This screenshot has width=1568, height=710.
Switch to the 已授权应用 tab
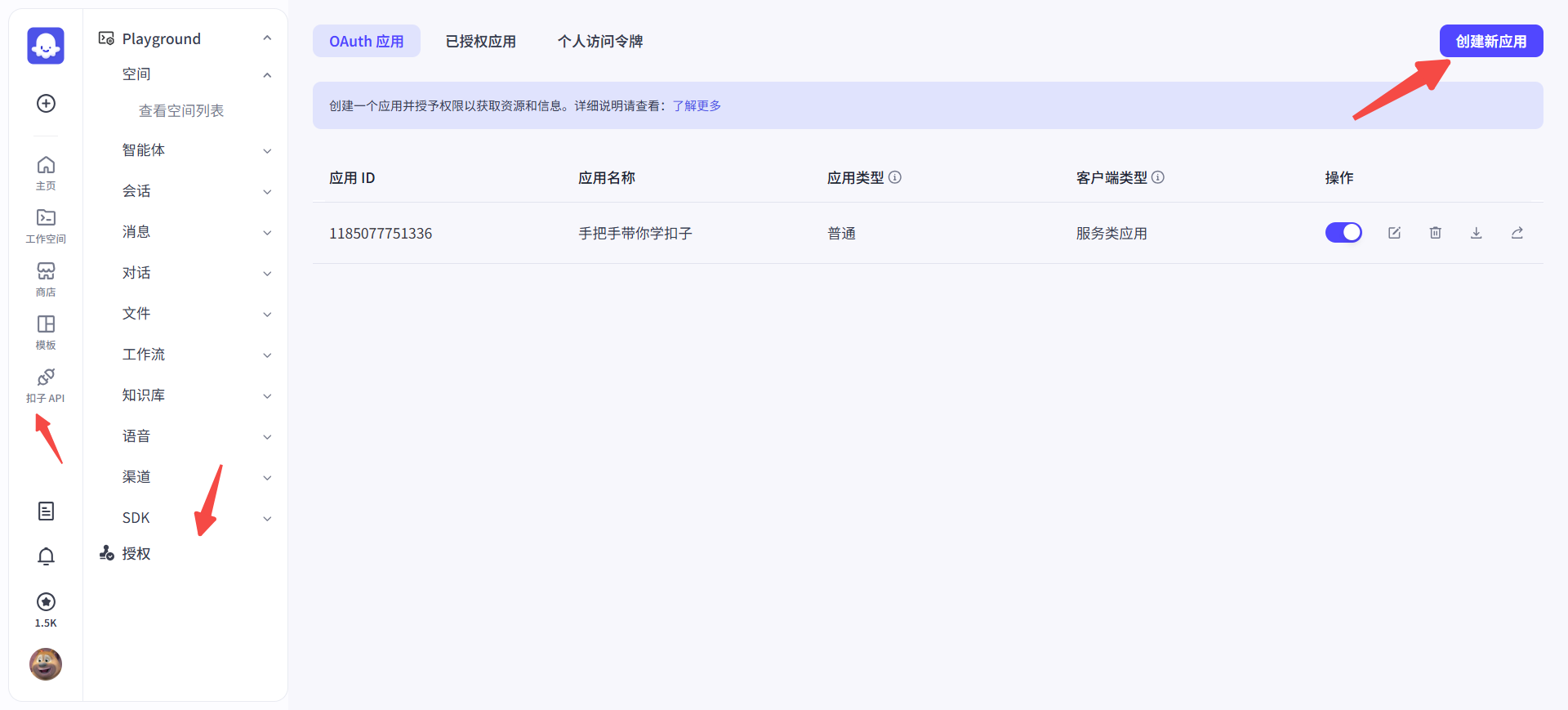[481, 41]
